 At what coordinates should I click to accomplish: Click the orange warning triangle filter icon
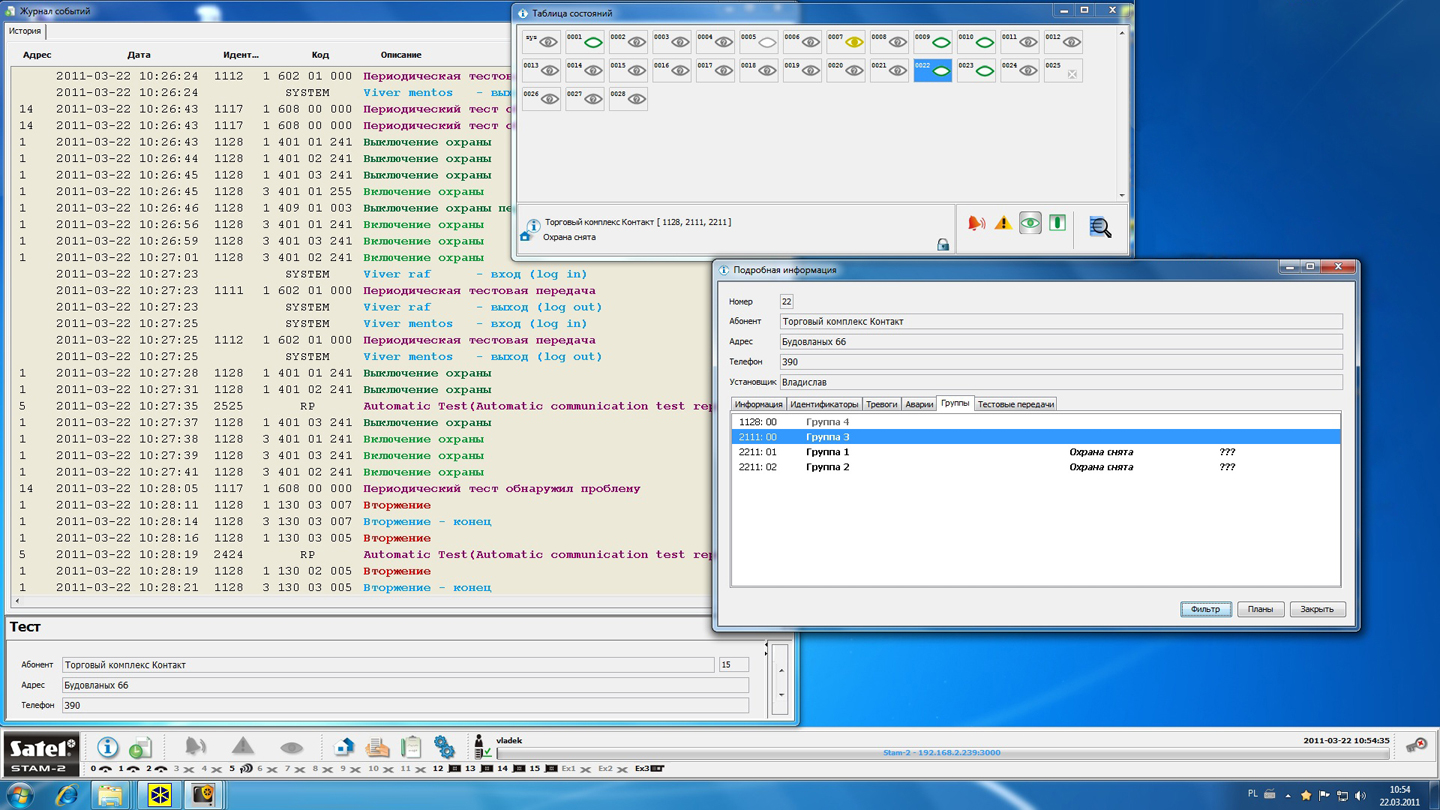[1003, 224]
